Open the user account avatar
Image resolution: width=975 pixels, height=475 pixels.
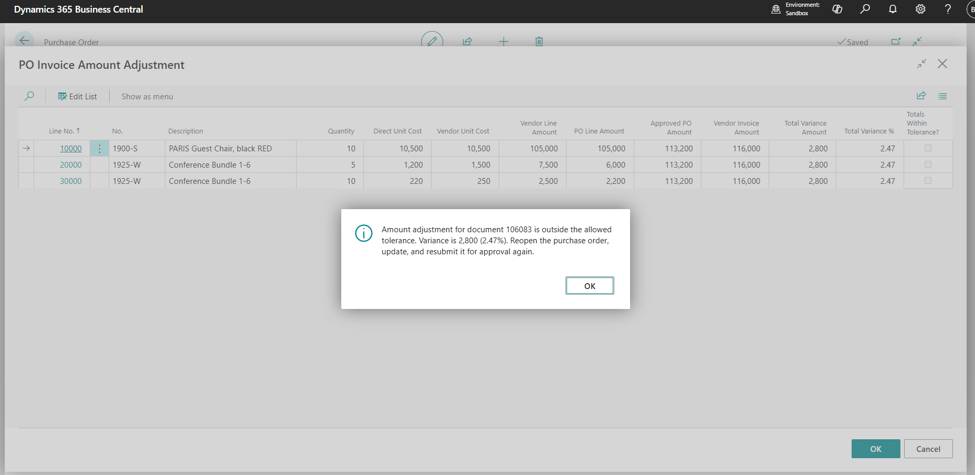(970, 9)
